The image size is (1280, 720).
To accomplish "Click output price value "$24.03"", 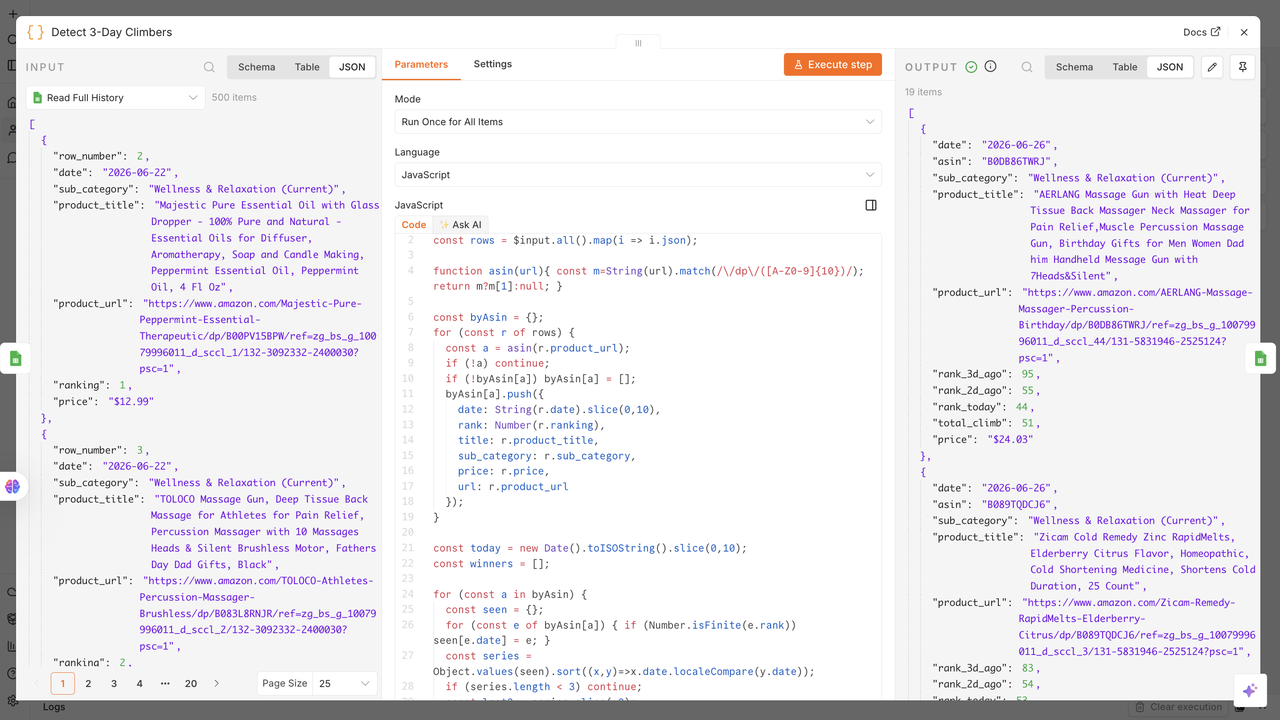I will [x=1010, y=439].
